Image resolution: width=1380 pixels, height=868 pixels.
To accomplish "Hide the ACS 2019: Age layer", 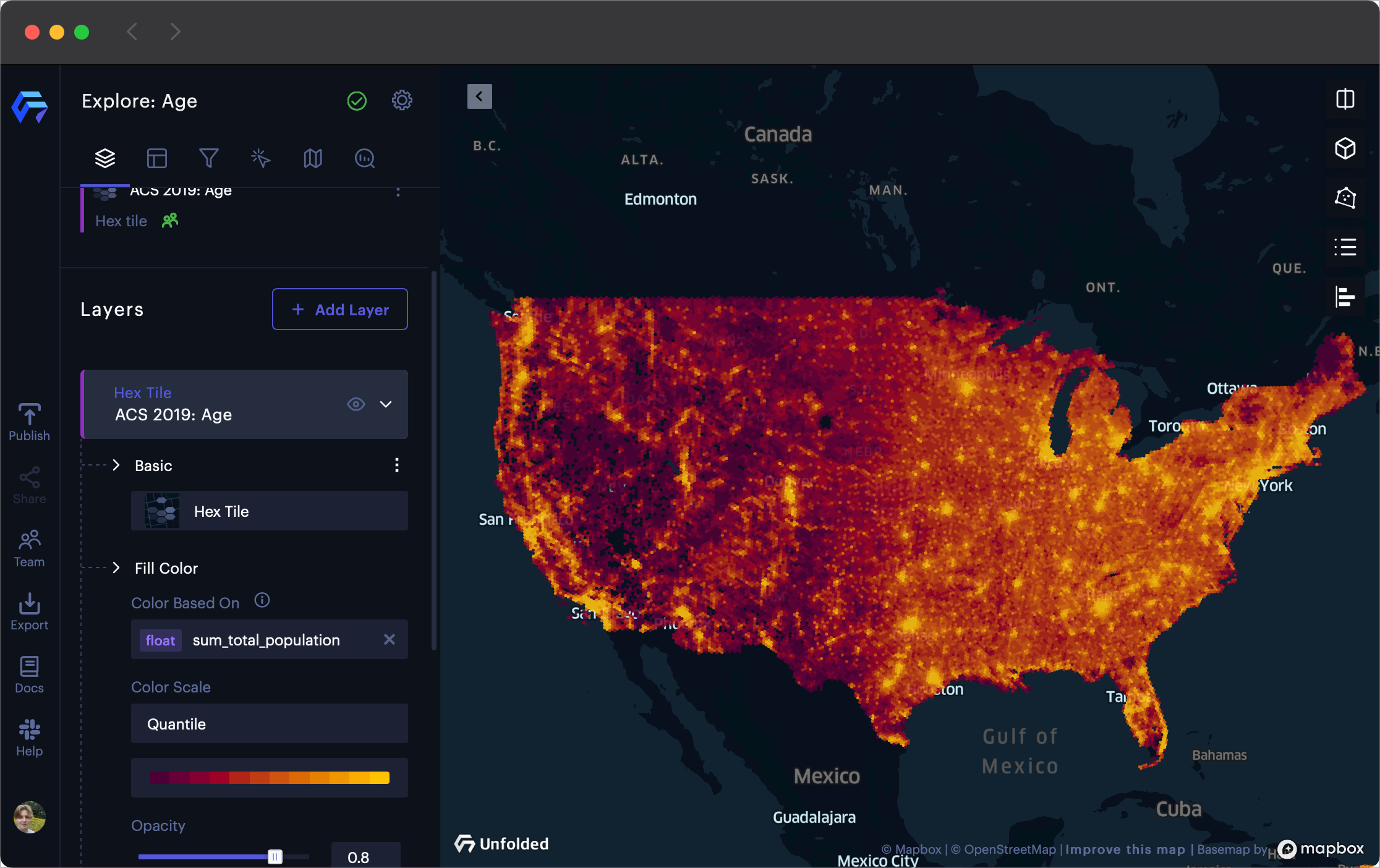I will coord(356,404).
